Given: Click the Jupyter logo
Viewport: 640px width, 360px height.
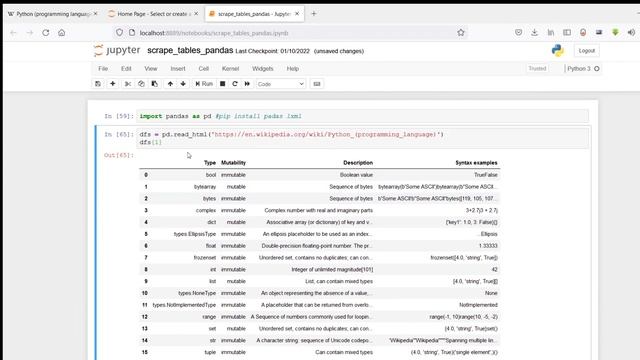Looking at the screenshot, I should click(117, 51).
